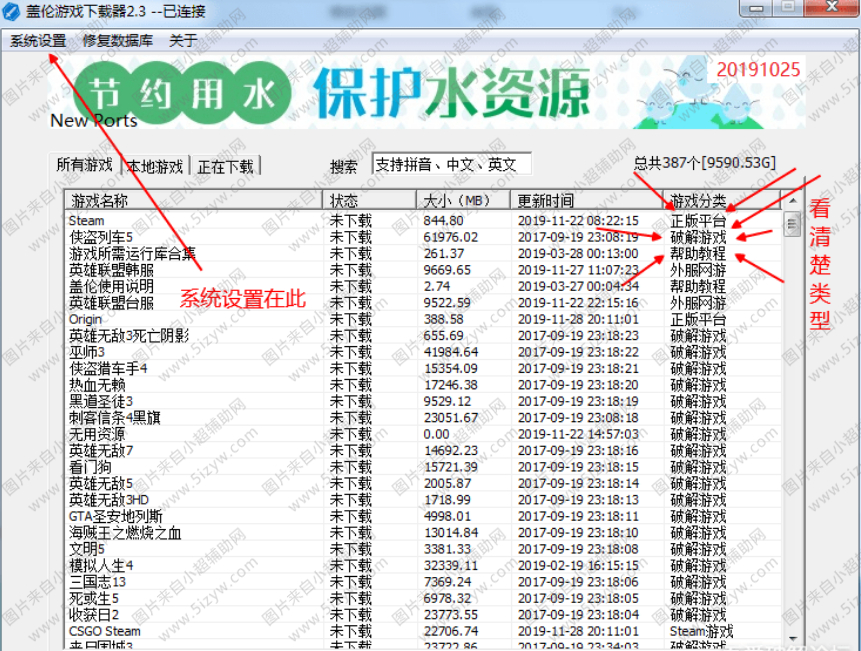Viewport: 861px width, 651px height.
Task: Select the 侠盗猎车手4 row
Action: [423, 368]
